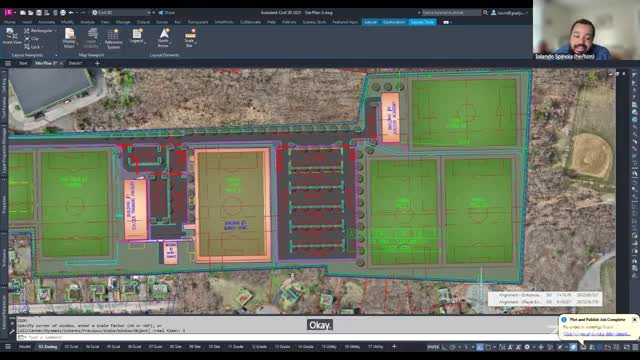This screenshot has height=360, width=640.
Task: Click the Plot printer icon
Action: coord(63,13)
